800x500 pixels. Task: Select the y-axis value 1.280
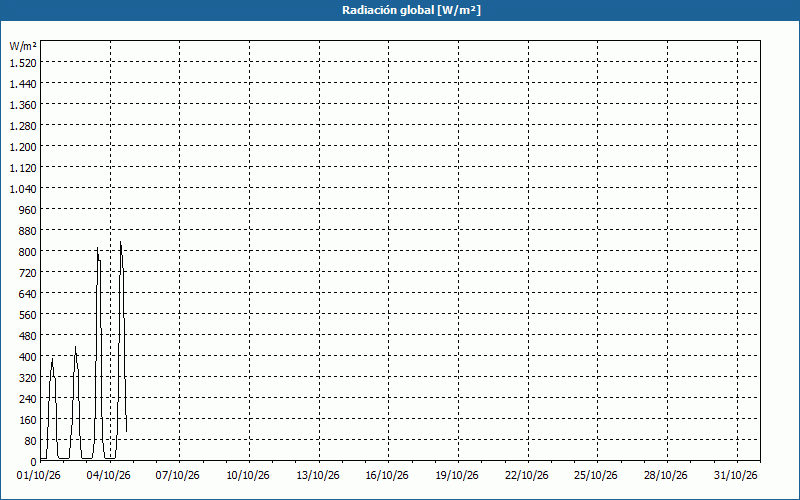click(x=23, y=126)
